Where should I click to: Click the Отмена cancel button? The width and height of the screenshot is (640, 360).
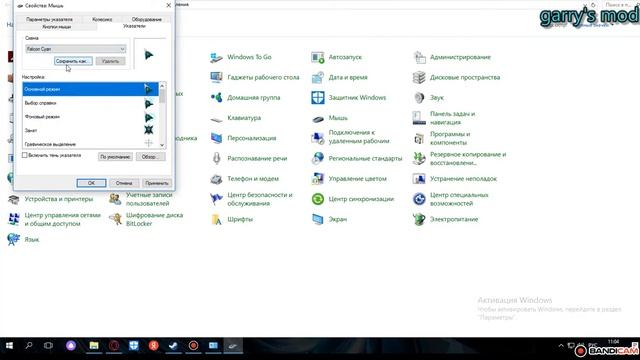124,183
